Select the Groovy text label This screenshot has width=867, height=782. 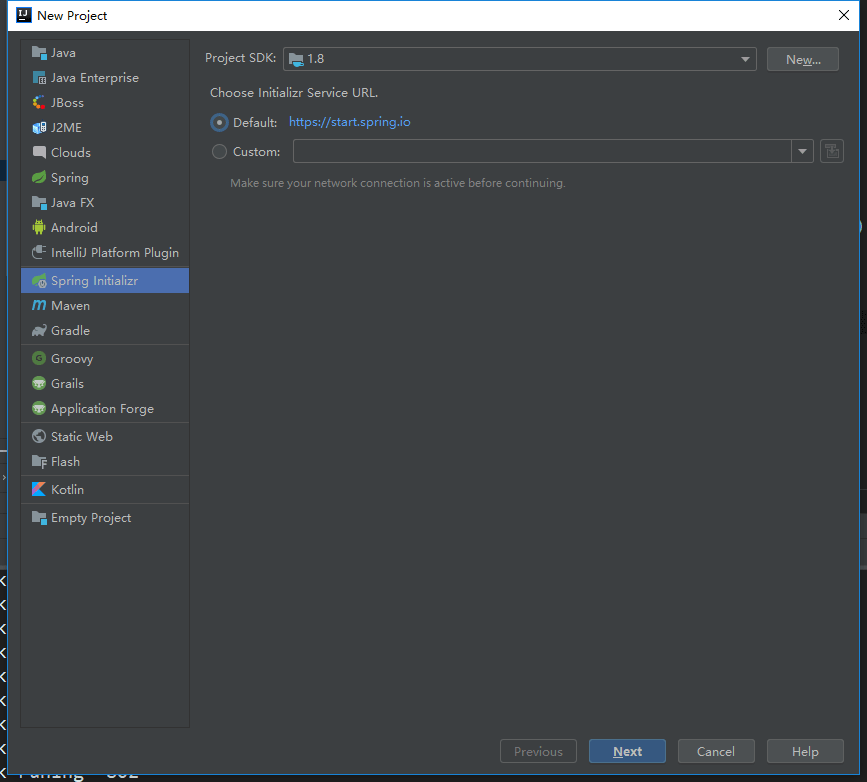[72, 359]
